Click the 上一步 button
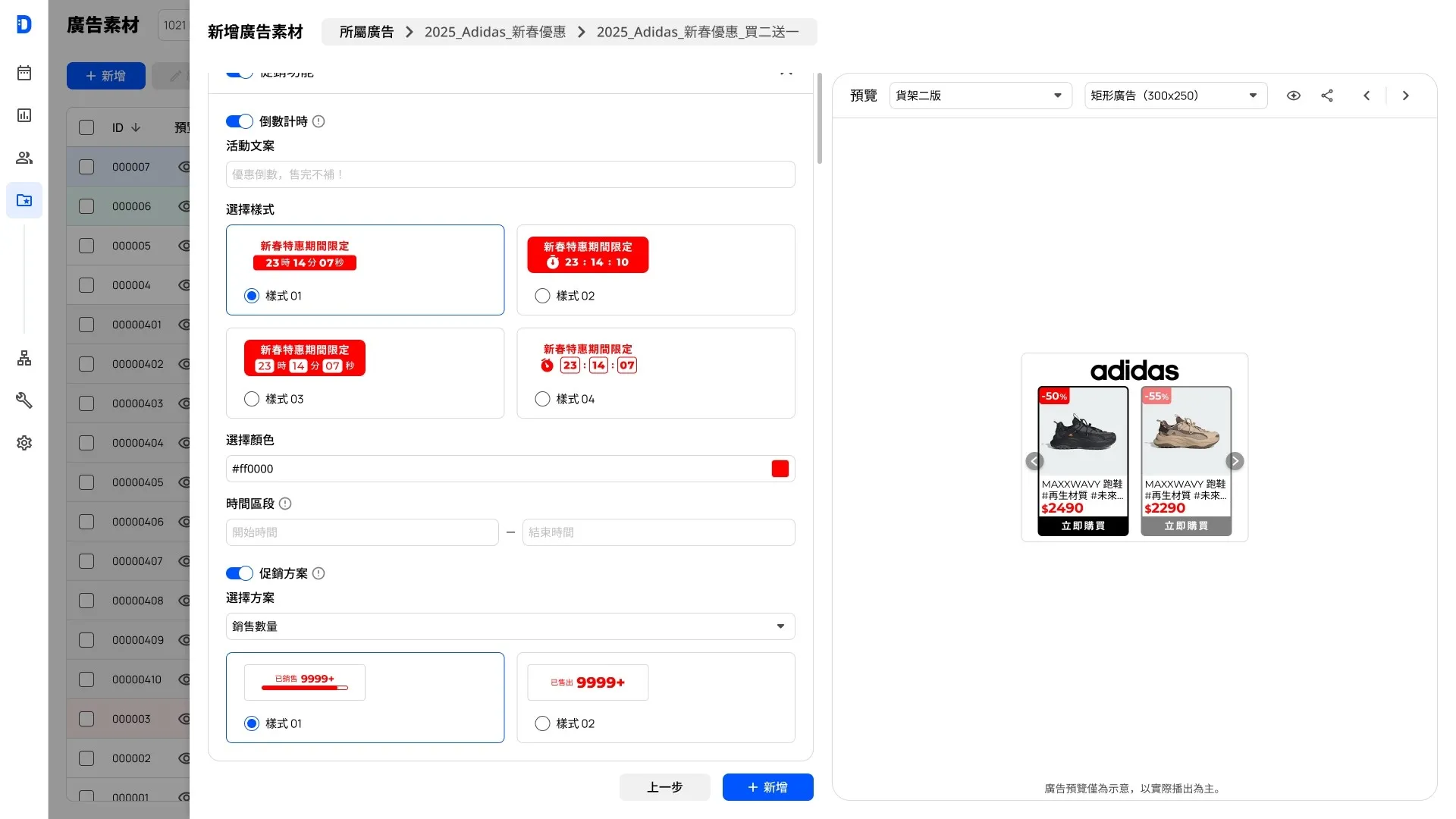The width and height of the screenshot is (1456, 819). (665, 787)
